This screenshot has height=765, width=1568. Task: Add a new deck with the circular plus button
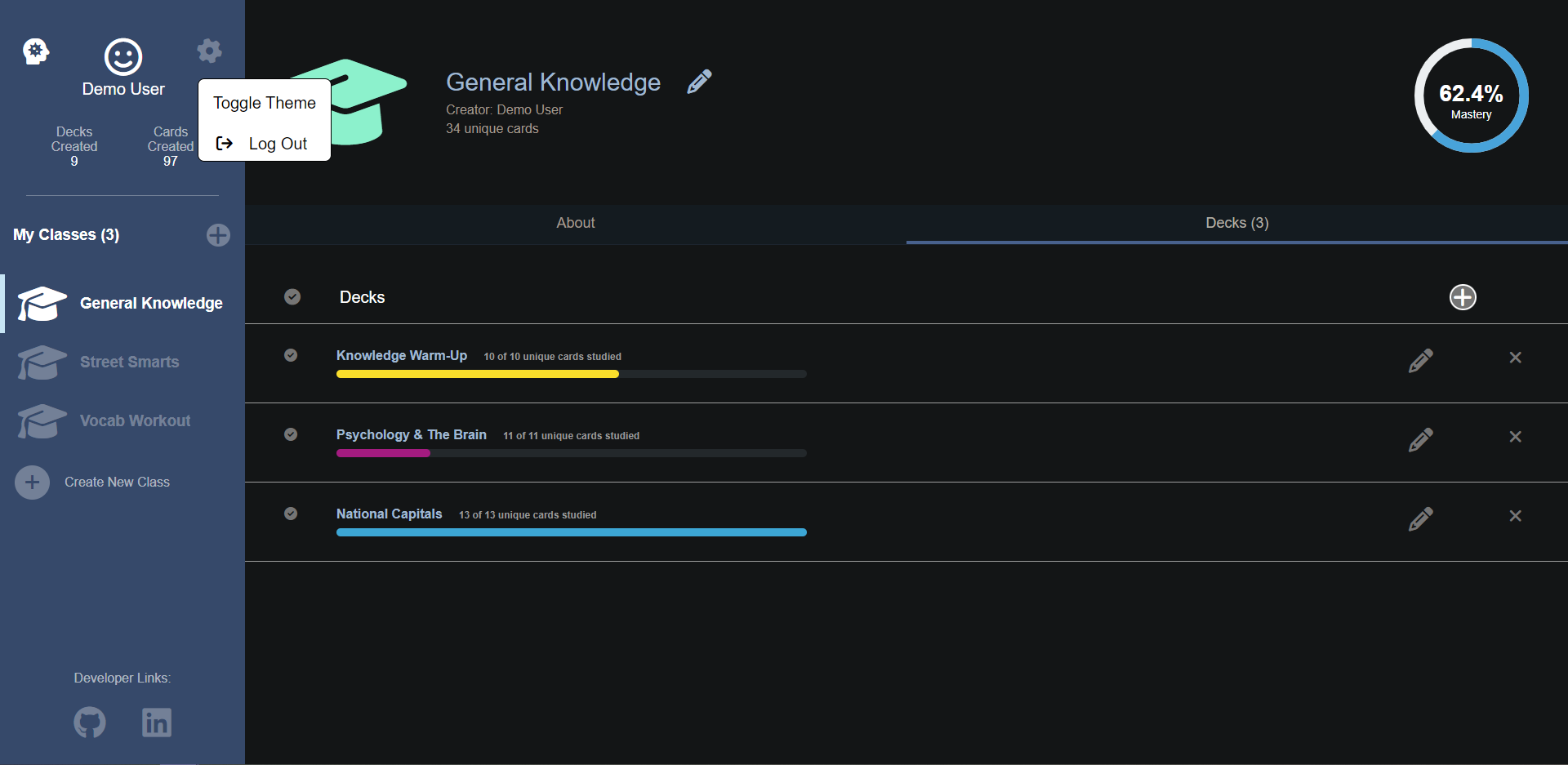(x=1462, y=296)
